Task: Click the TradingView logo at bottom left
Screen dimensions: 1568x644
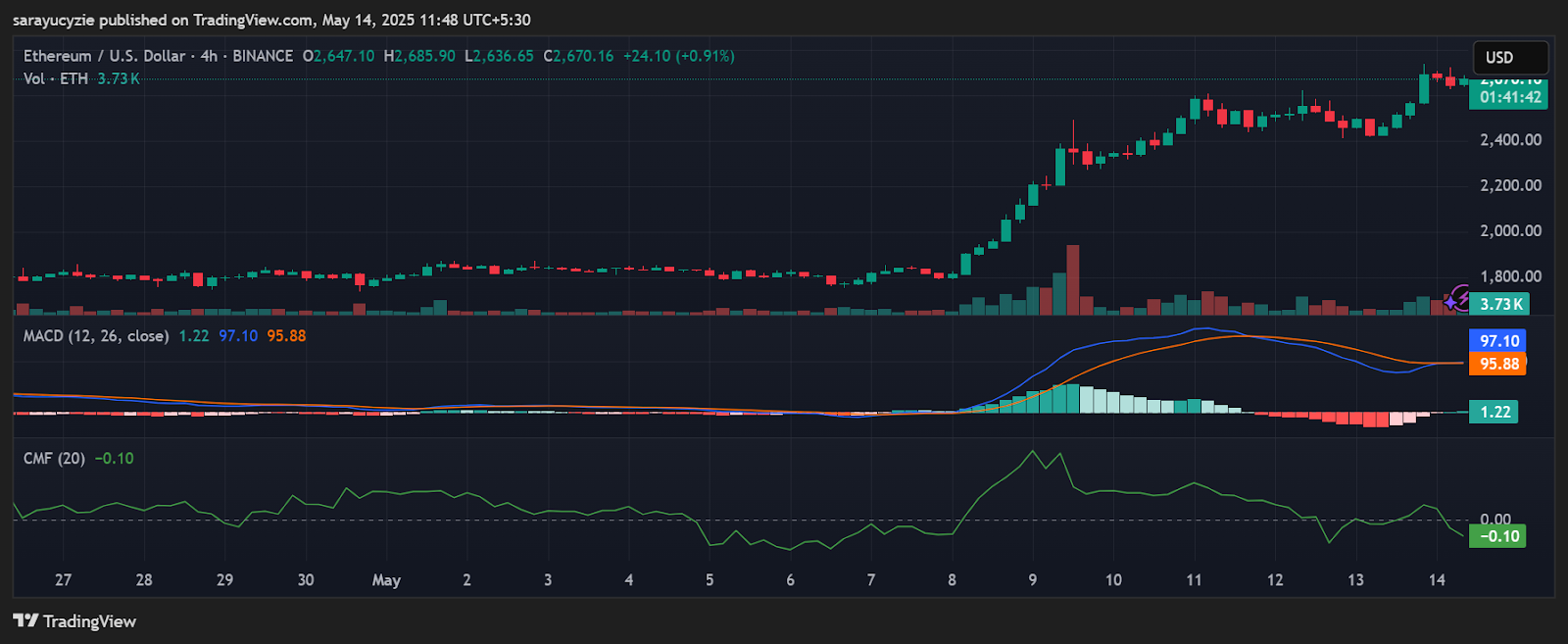Action: 74,621
